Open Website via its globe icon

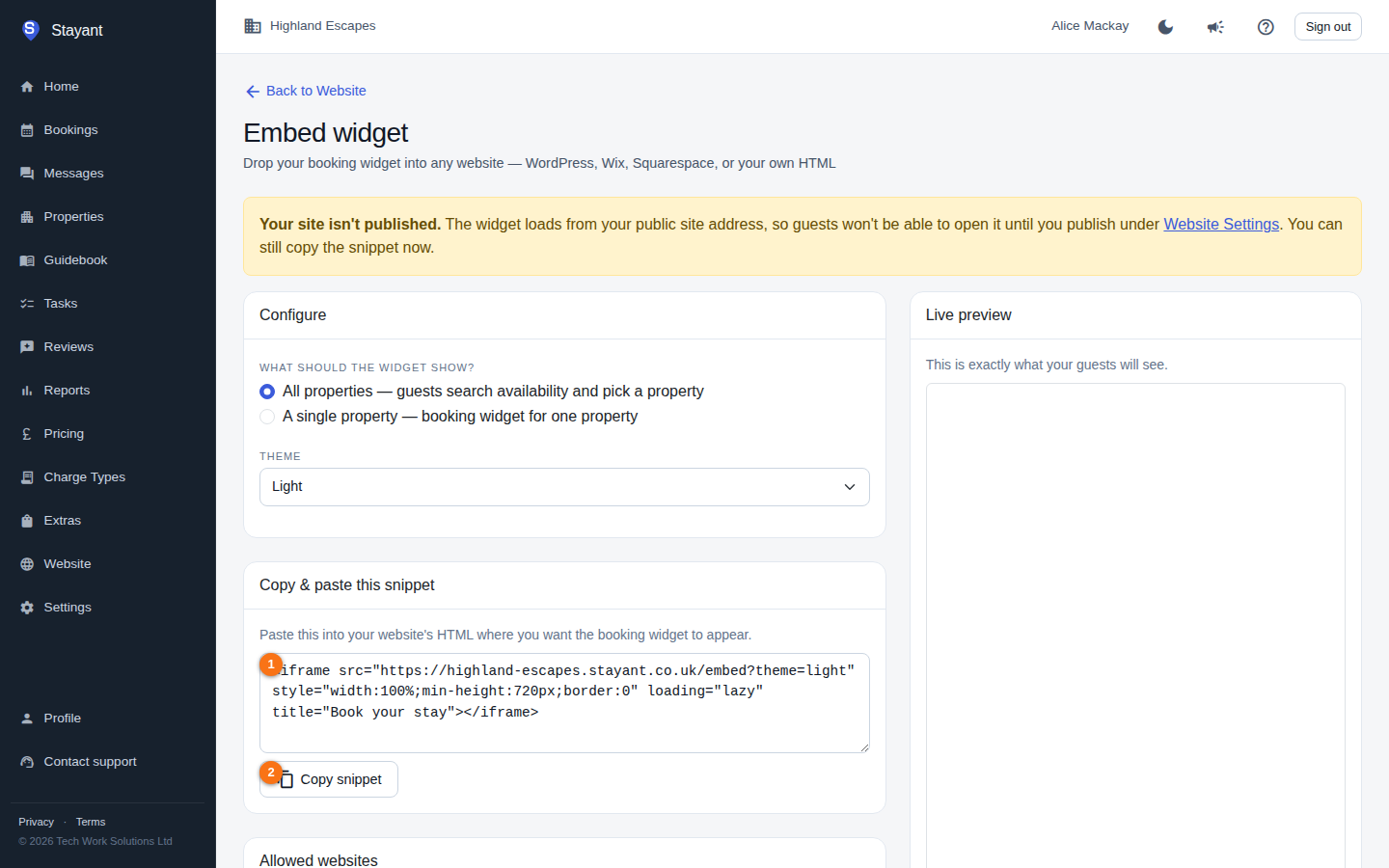pos(27,564)
